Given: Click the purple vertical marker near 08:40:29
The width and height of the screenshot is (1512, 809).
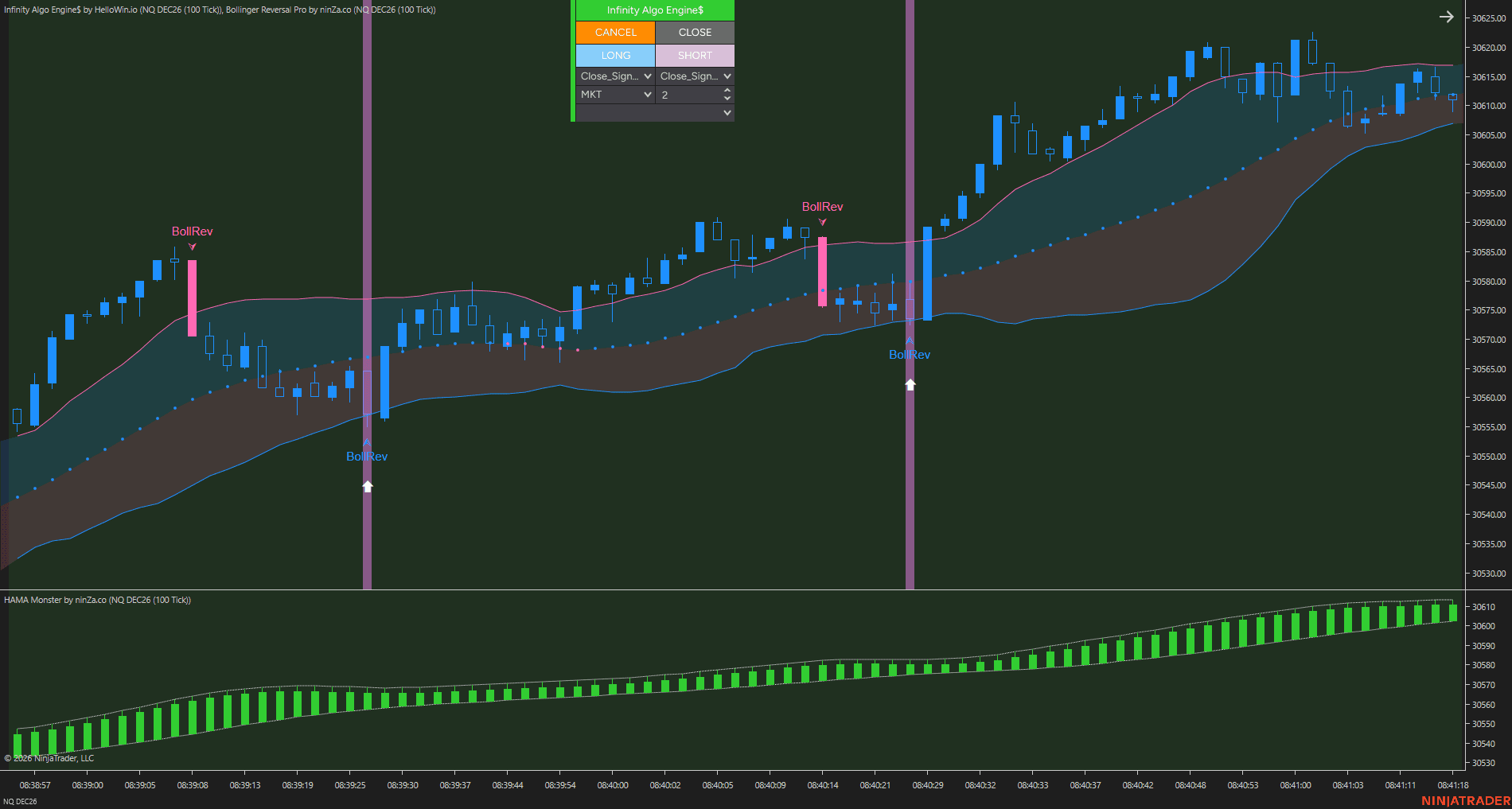Looking at the screenshot, I should pyautogui.click(x=910, y=294).
